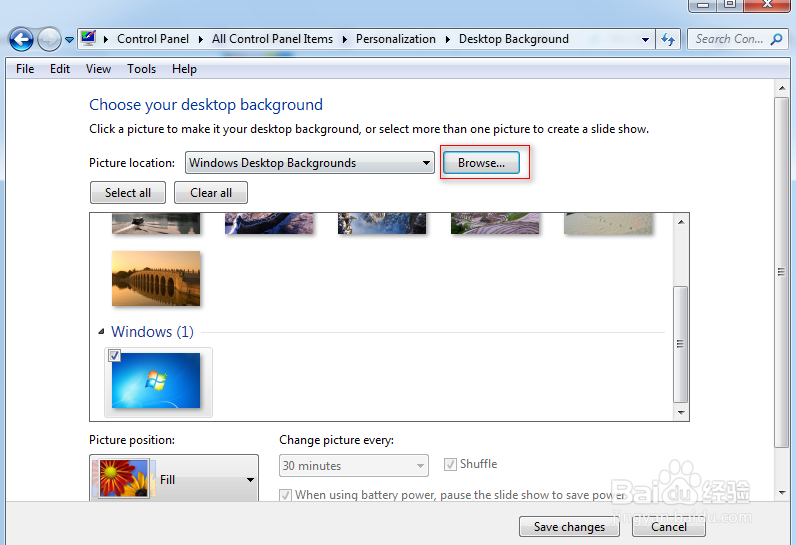Open the View menu
Image resolution: width=796 pixels, height=545 pixels.
point(98,69)
